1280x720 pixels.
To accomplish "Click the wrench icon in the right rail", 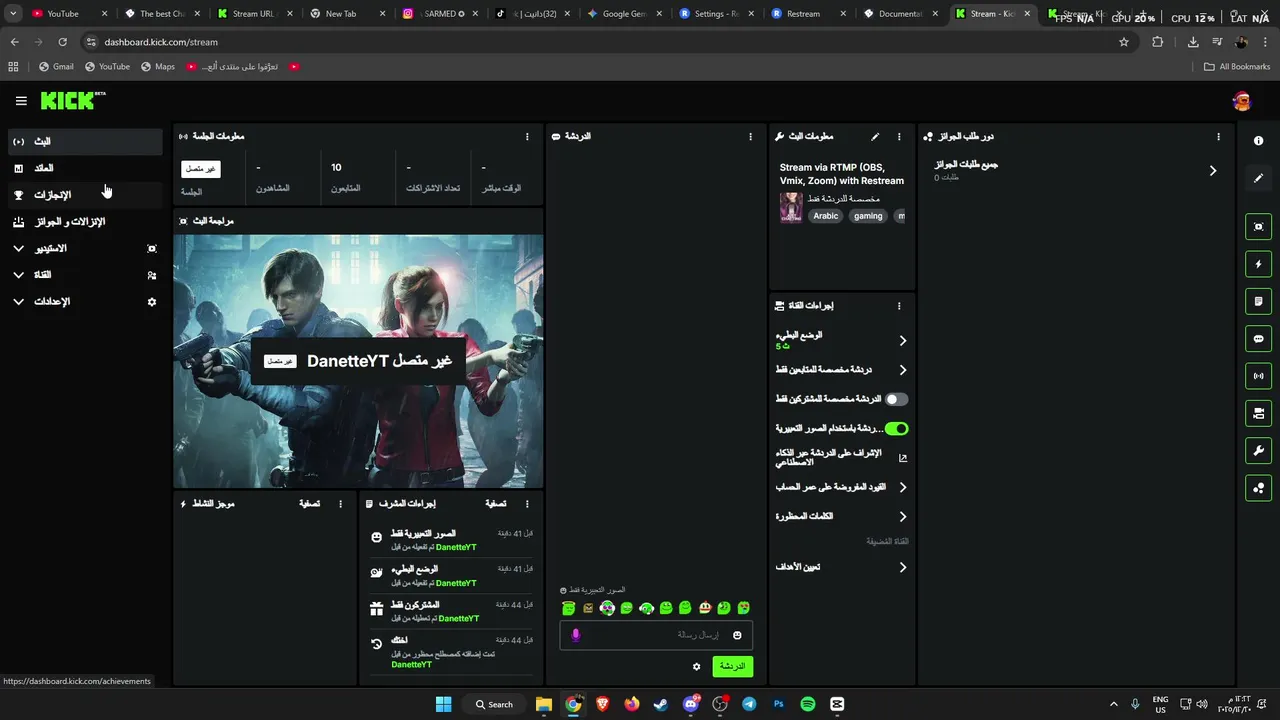I will pyautogui.click(x=1258, y=450).
